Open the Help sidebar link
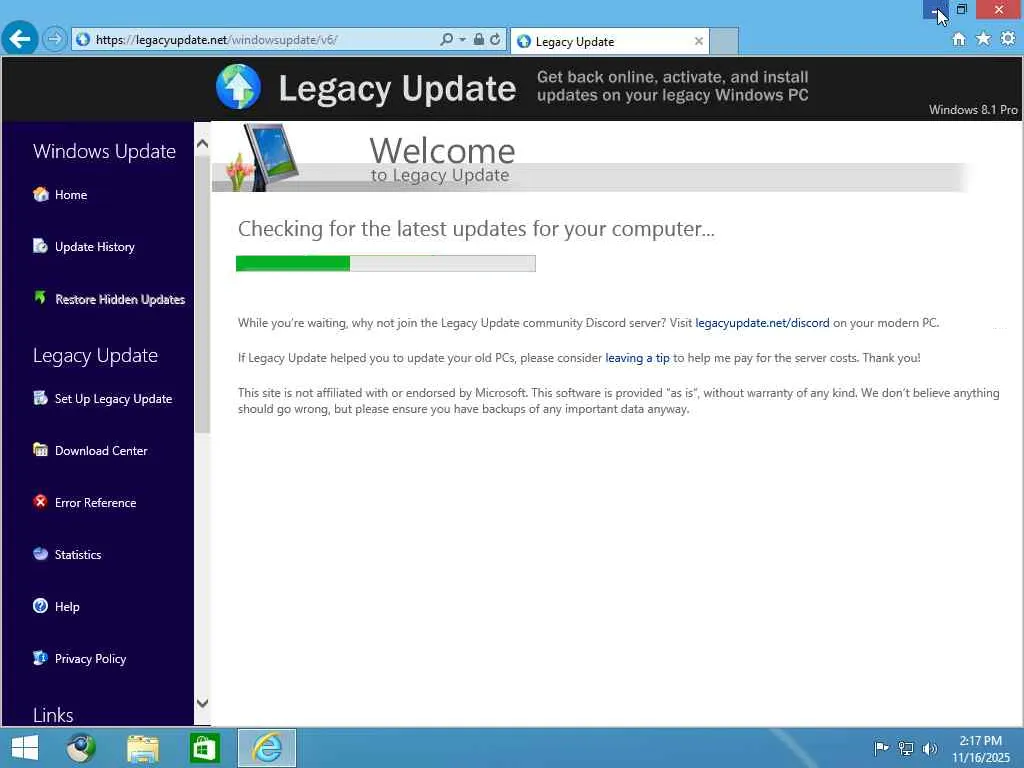The image size is (1024, 768). (x=67, y=607)
